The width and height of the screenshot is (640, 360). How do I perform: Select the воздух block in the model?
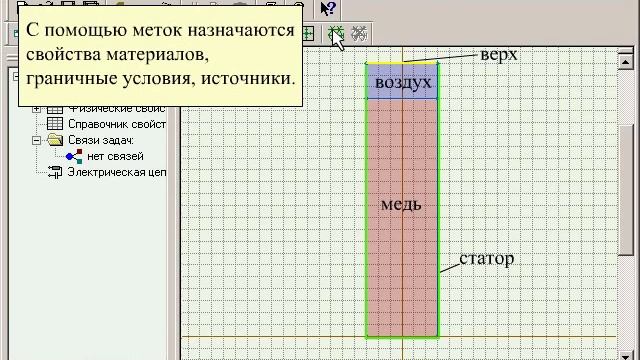402,82
